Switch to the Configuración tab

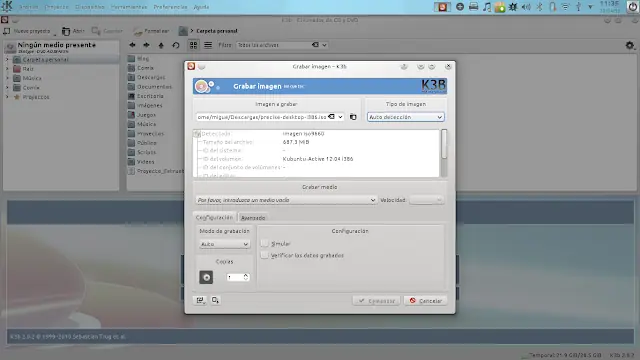214,218
